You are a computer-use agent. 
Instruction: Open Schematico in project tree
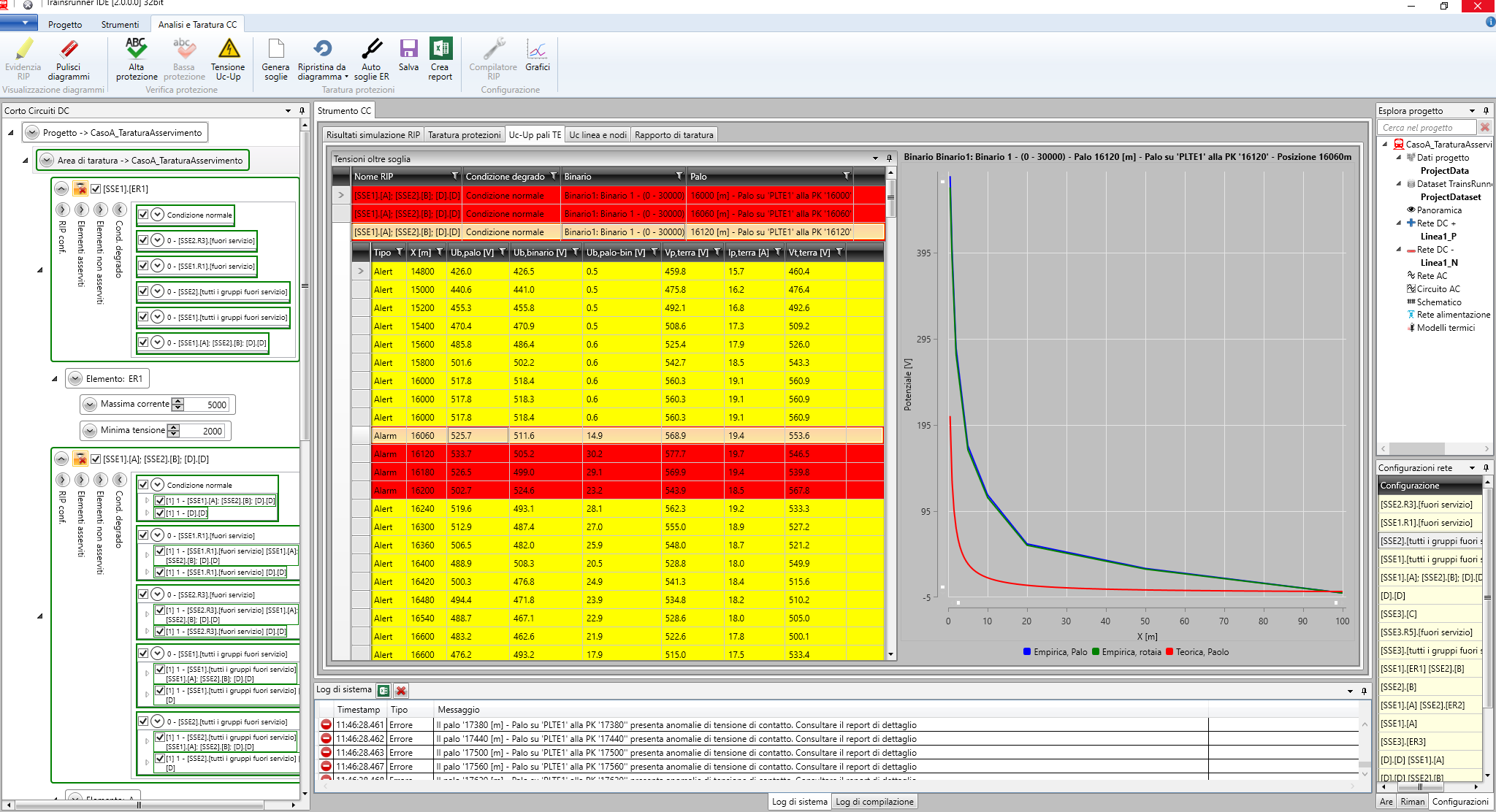(x=1439, y=302)
